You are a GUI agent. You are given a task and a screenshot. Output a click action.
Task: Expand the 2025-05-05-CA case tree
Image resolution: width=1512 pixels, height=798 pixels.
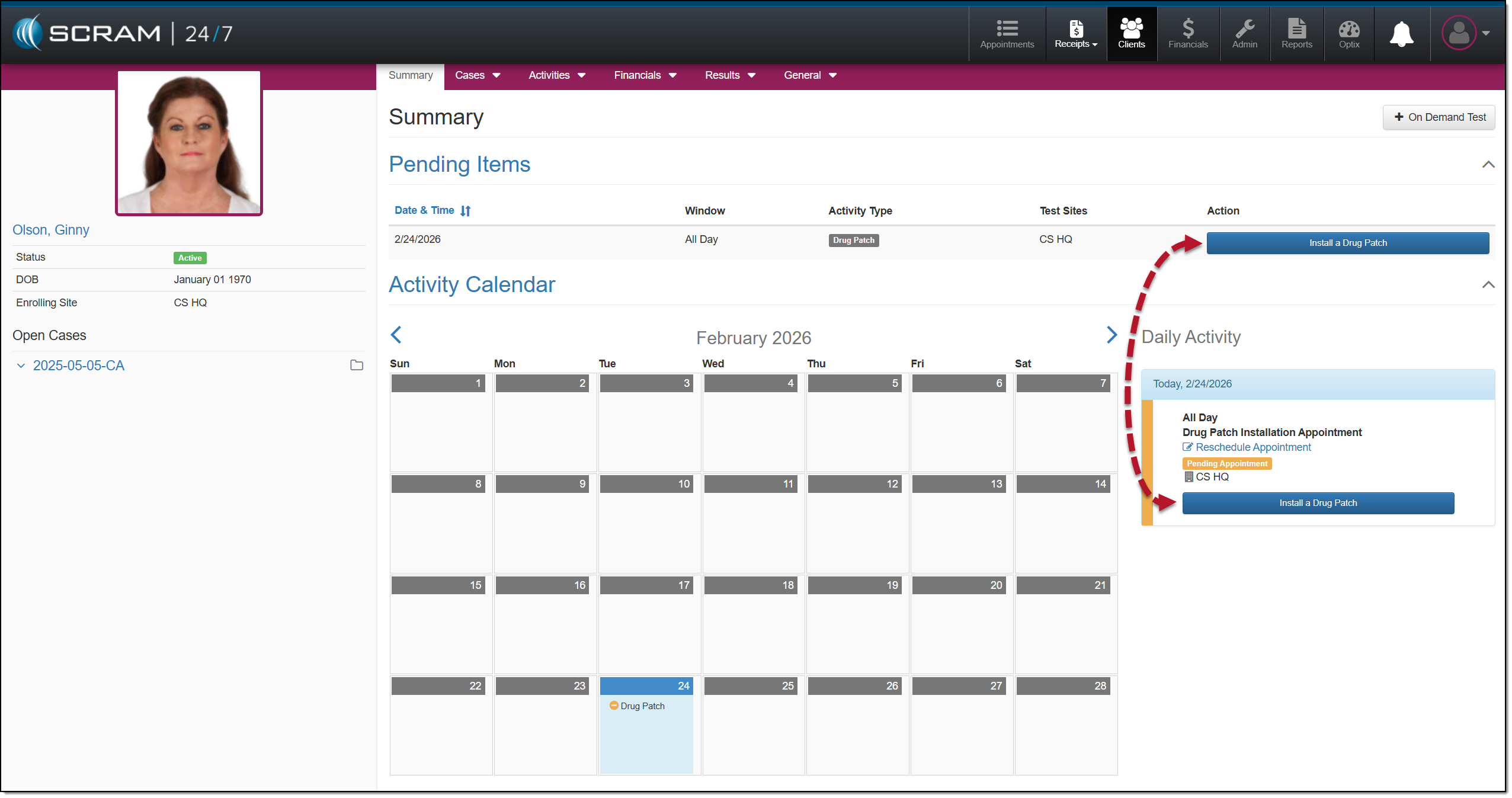21,366
